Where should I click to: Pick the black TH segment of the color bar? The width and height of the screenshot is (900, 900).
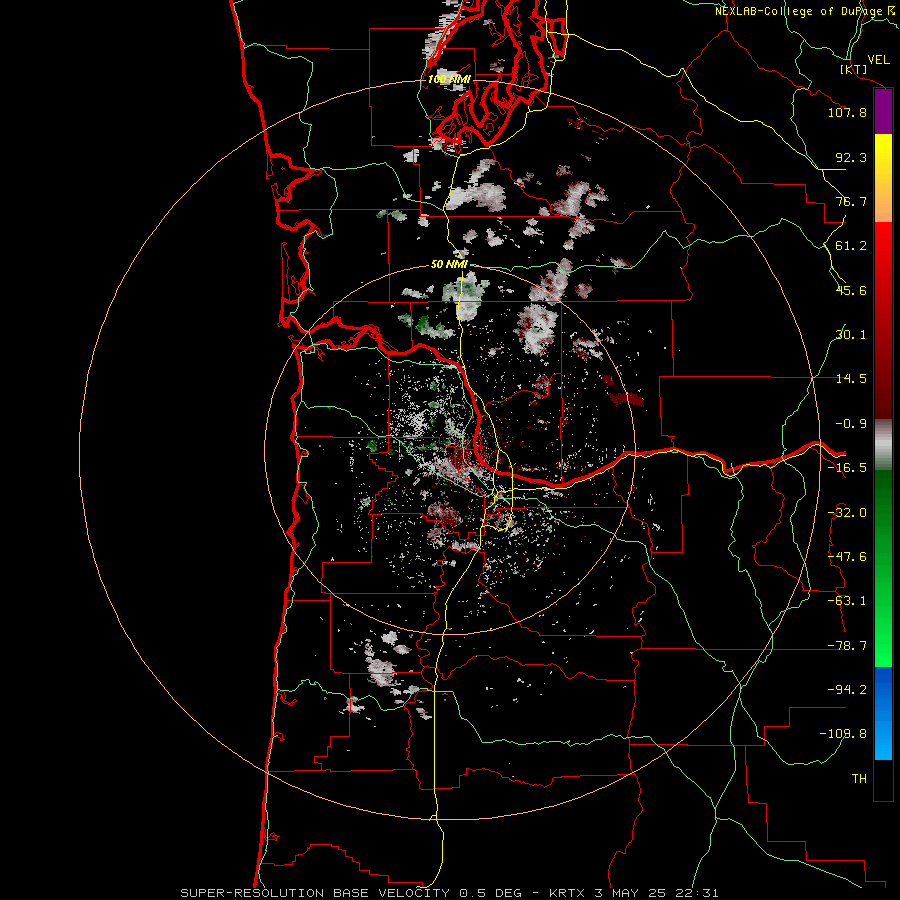click(883, 779)
